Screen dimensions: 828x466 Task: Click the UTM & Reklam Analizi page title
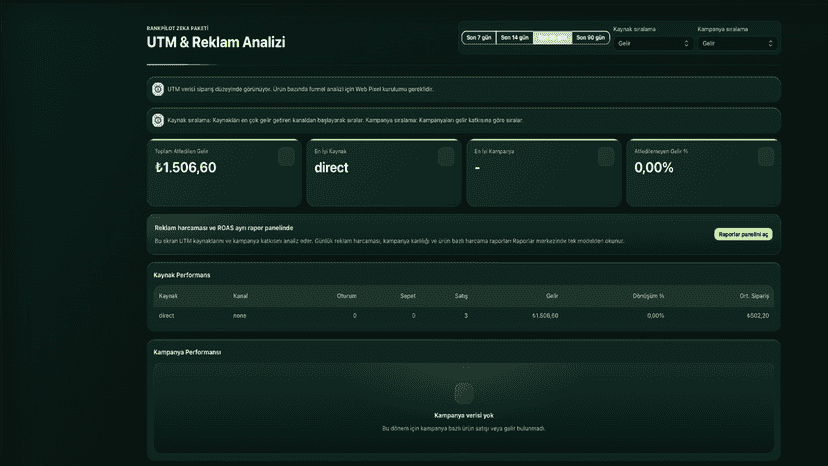216,42
